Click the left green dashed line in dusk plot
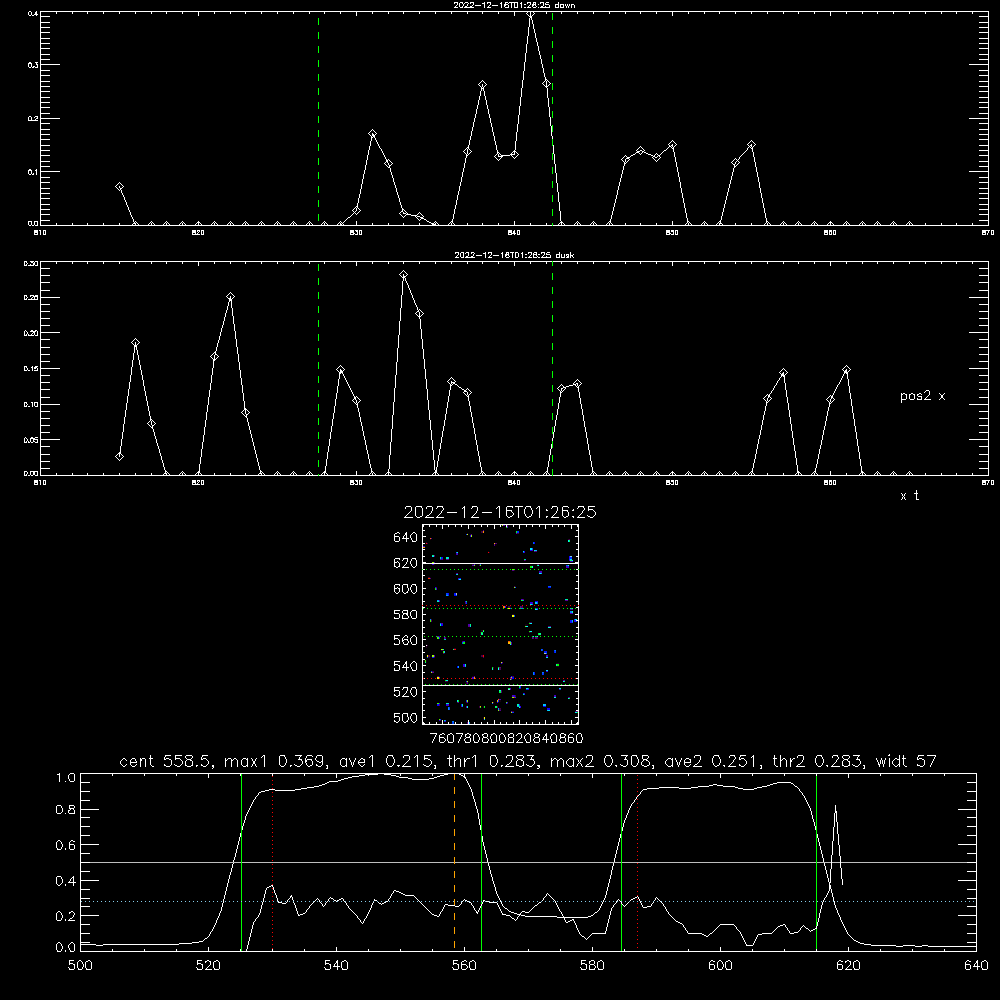The width and height of the screenshot is (1000, 1000). [318, 369]
